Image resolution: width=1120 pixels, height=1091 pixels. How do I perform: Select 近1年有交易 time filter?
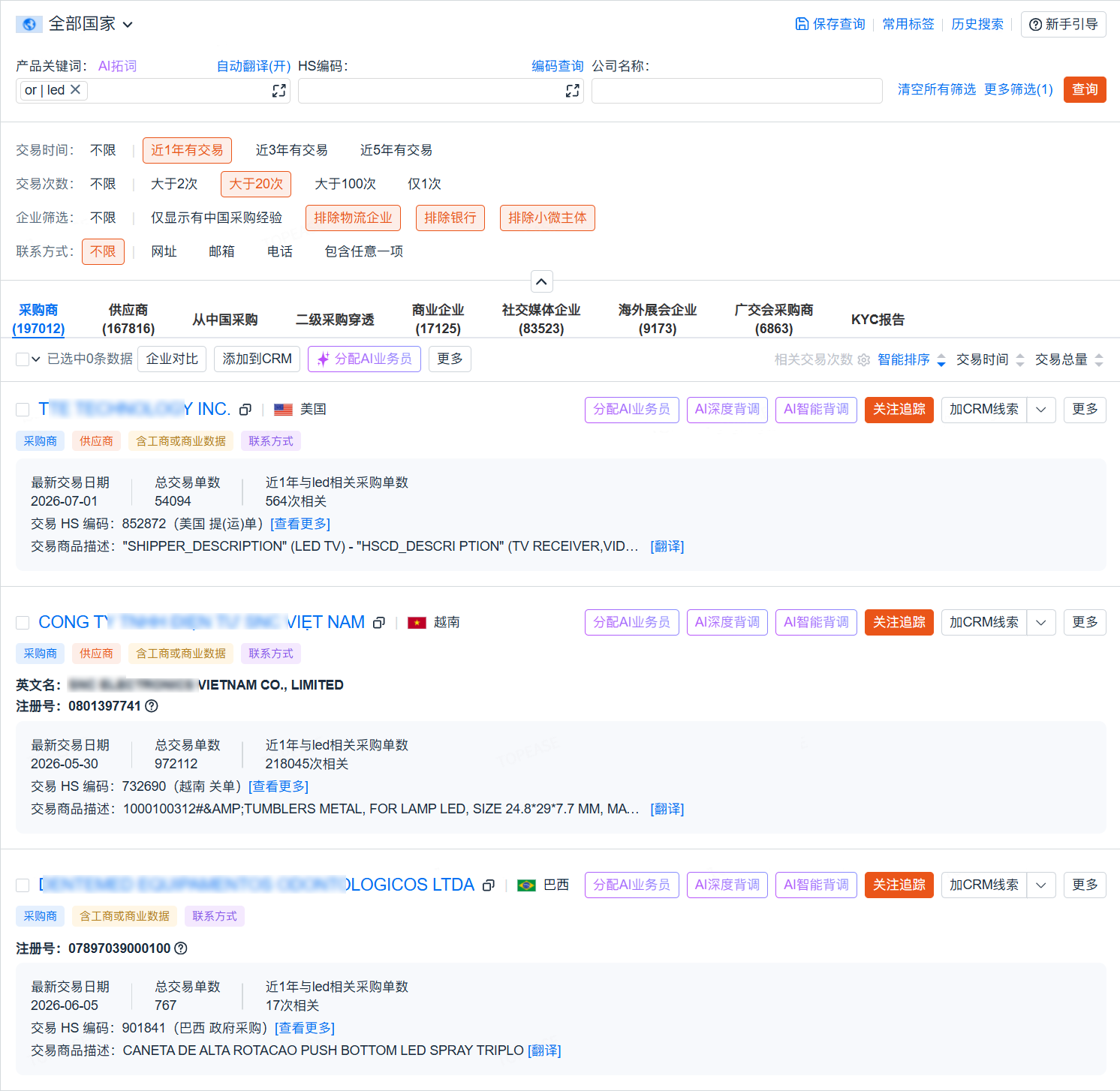[187, 150]
